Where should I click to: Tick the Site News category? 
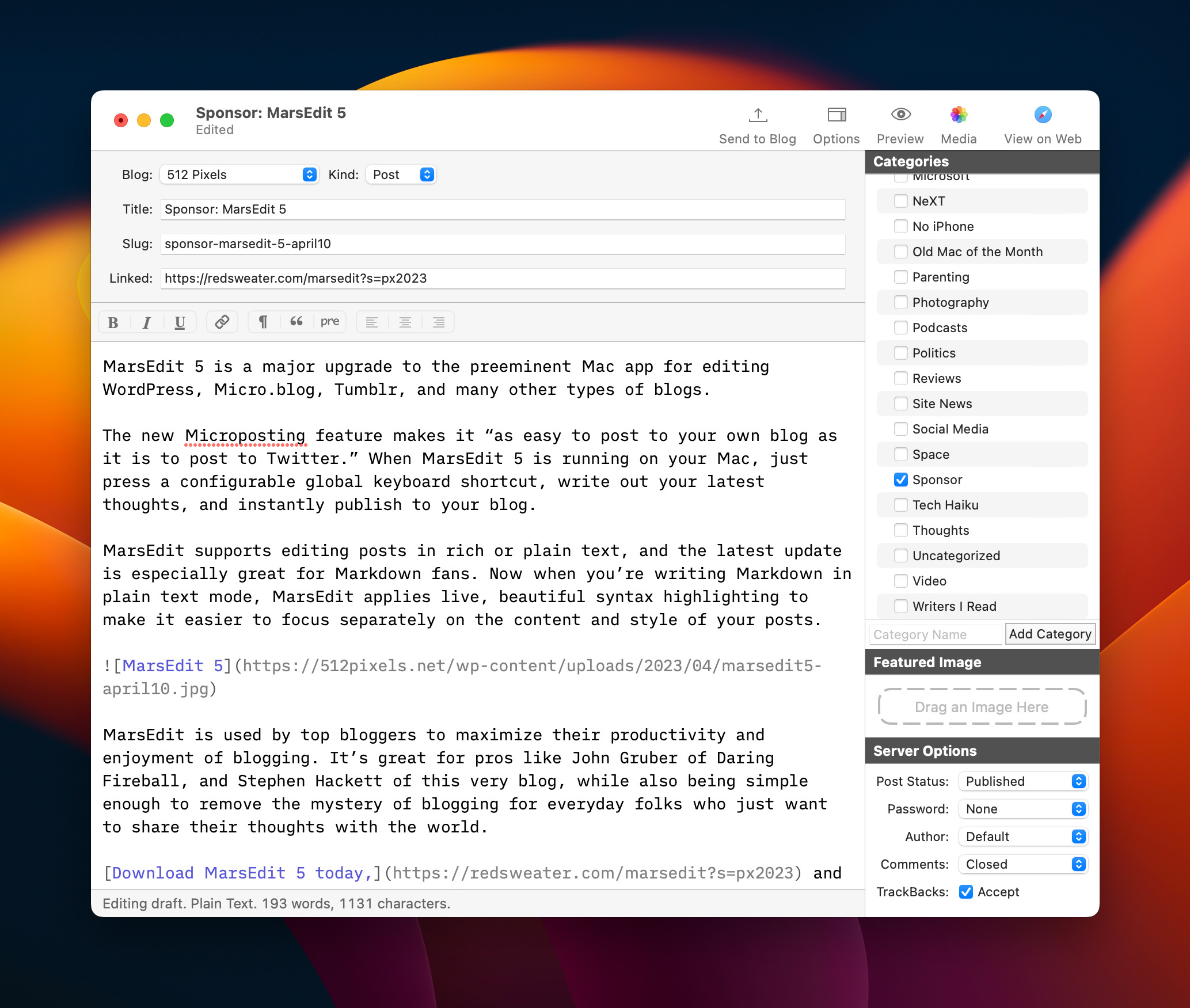click(x=901, y=404)
